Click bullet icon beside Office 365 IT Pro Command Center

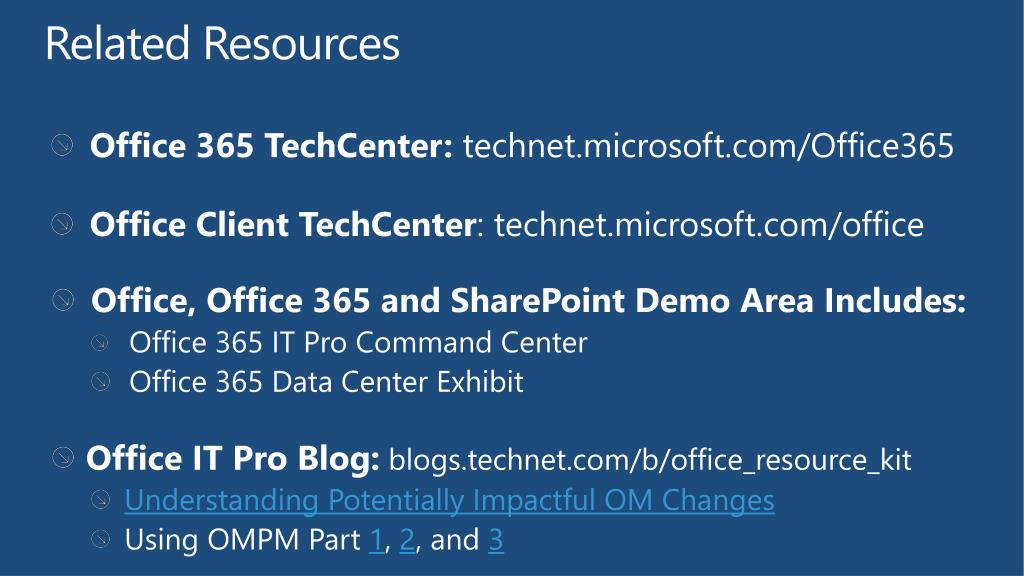pos(100,342)
